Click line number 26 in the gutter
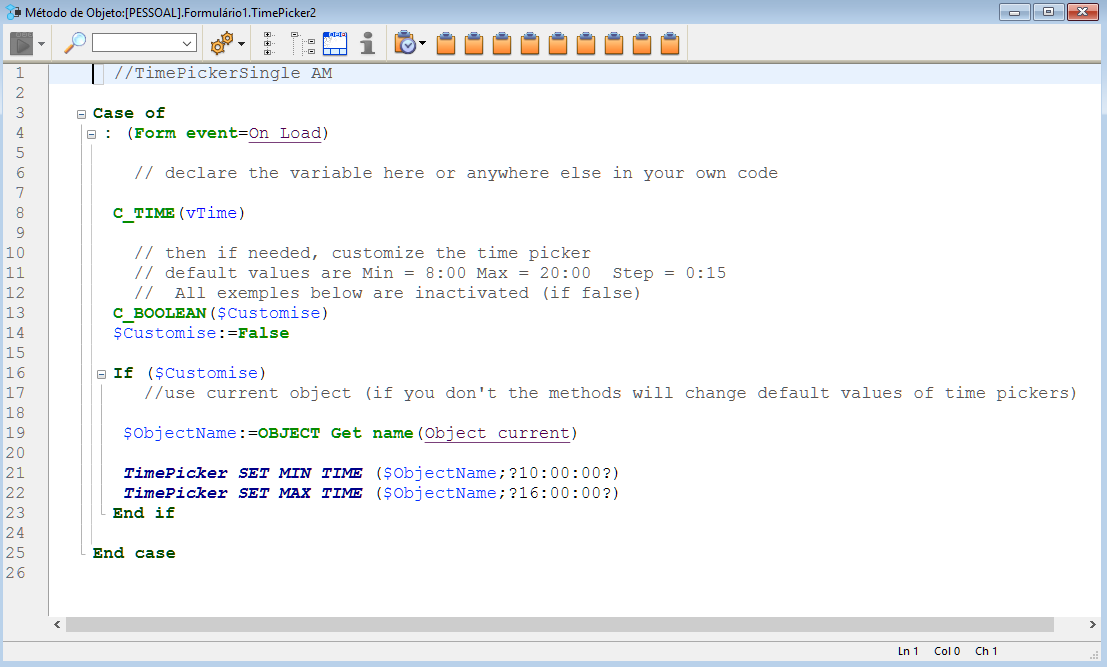The height and width of the screenshot is (667, 1107). [16, 573]
